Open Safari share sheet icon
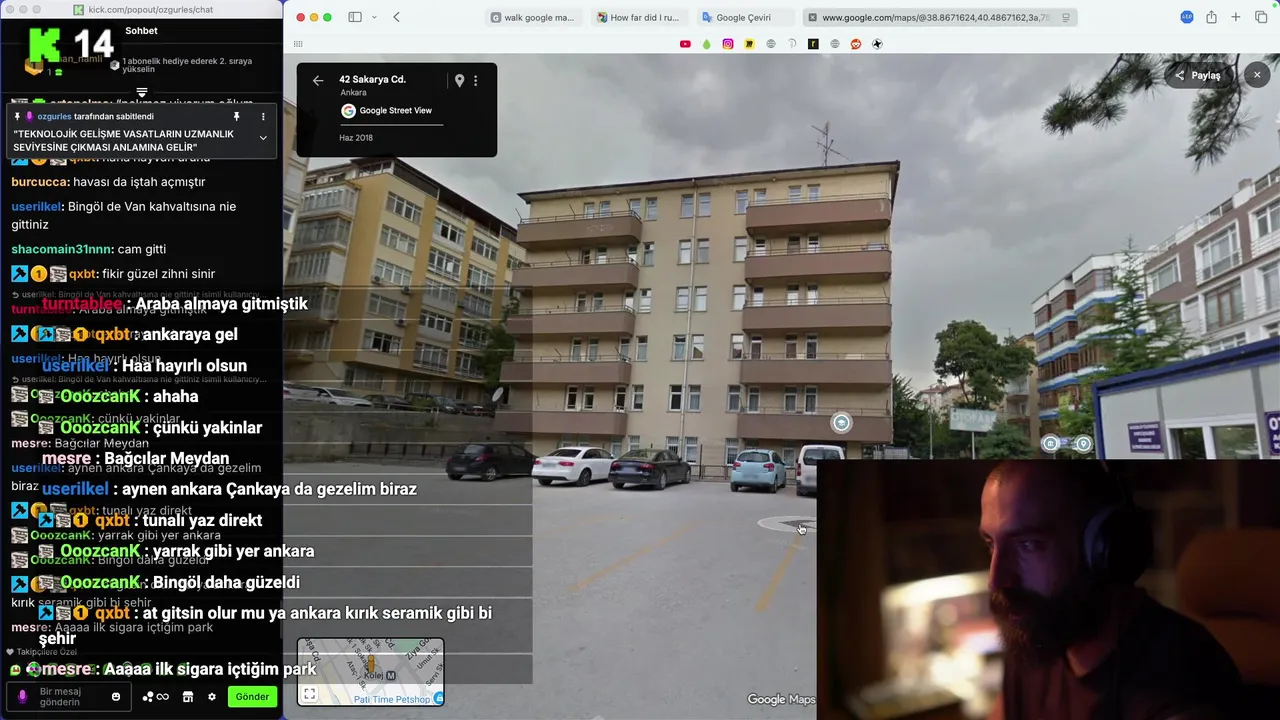 point(1211,17)
